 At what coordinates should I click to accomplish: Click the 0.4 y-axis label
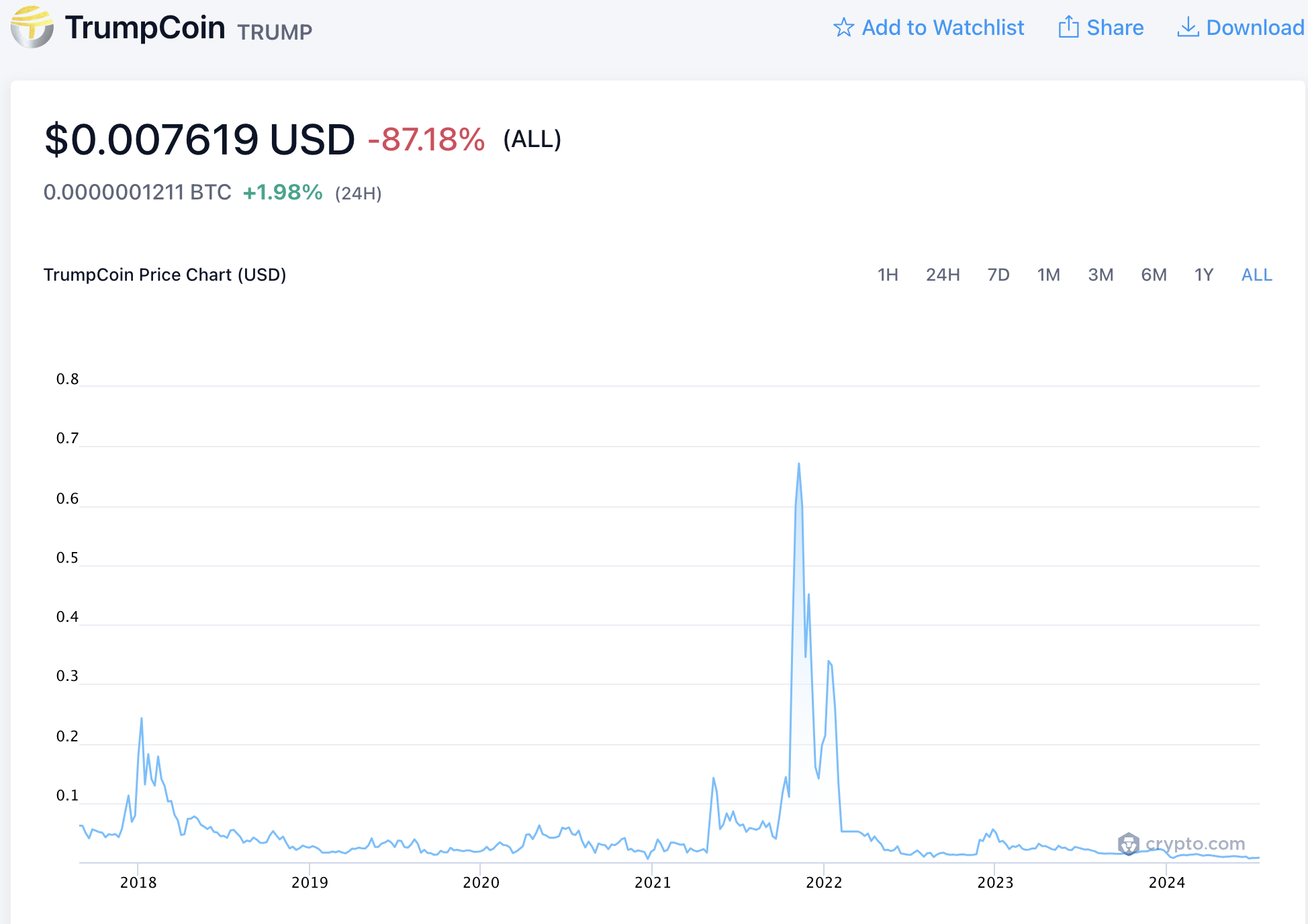67,617
